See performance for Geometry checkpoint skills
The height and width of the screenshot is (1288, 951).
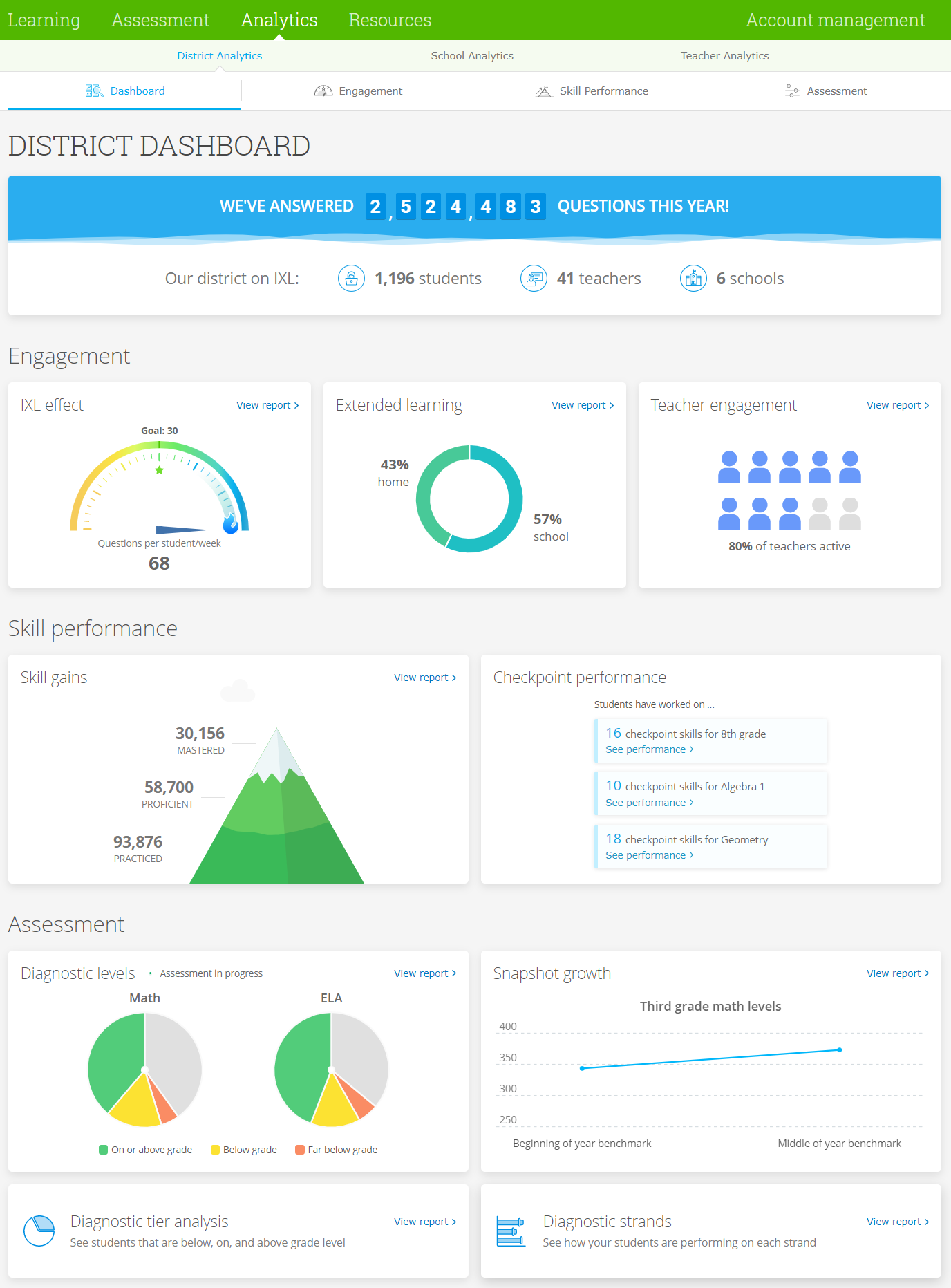pos(650,855)
